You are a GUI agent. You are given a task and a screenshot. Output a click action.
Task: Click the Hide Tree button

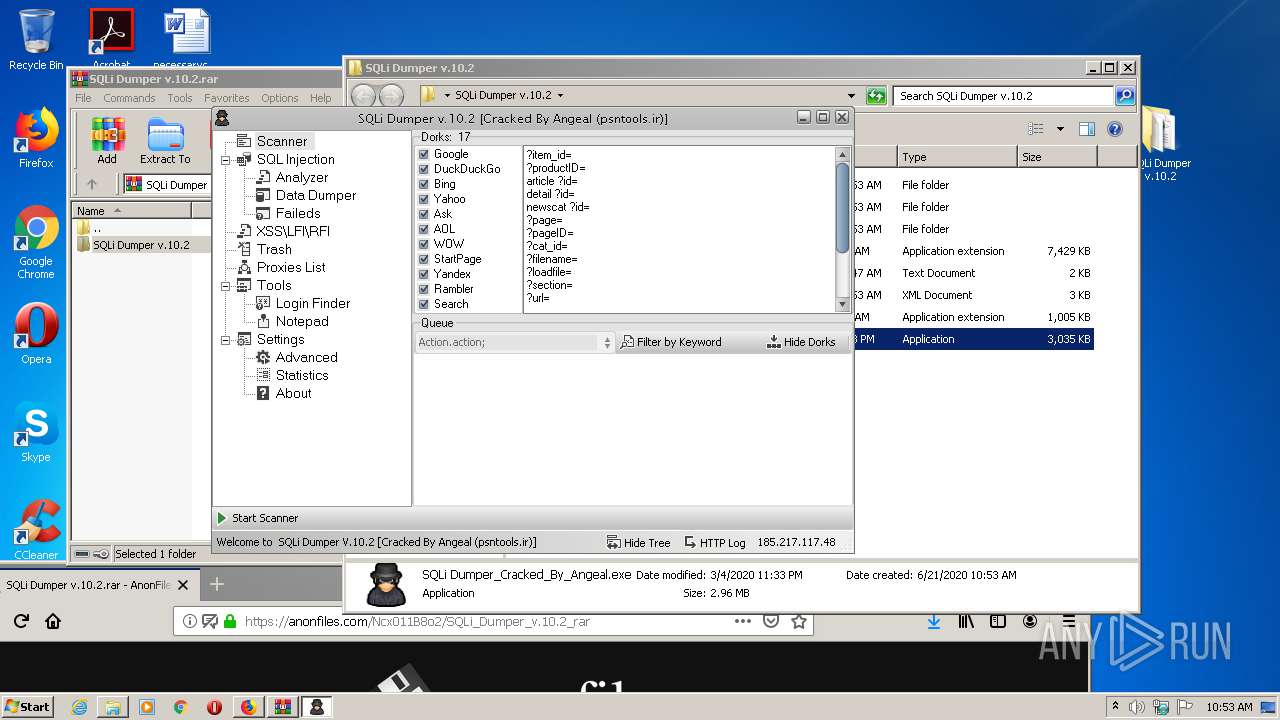[x=638, y=542]
